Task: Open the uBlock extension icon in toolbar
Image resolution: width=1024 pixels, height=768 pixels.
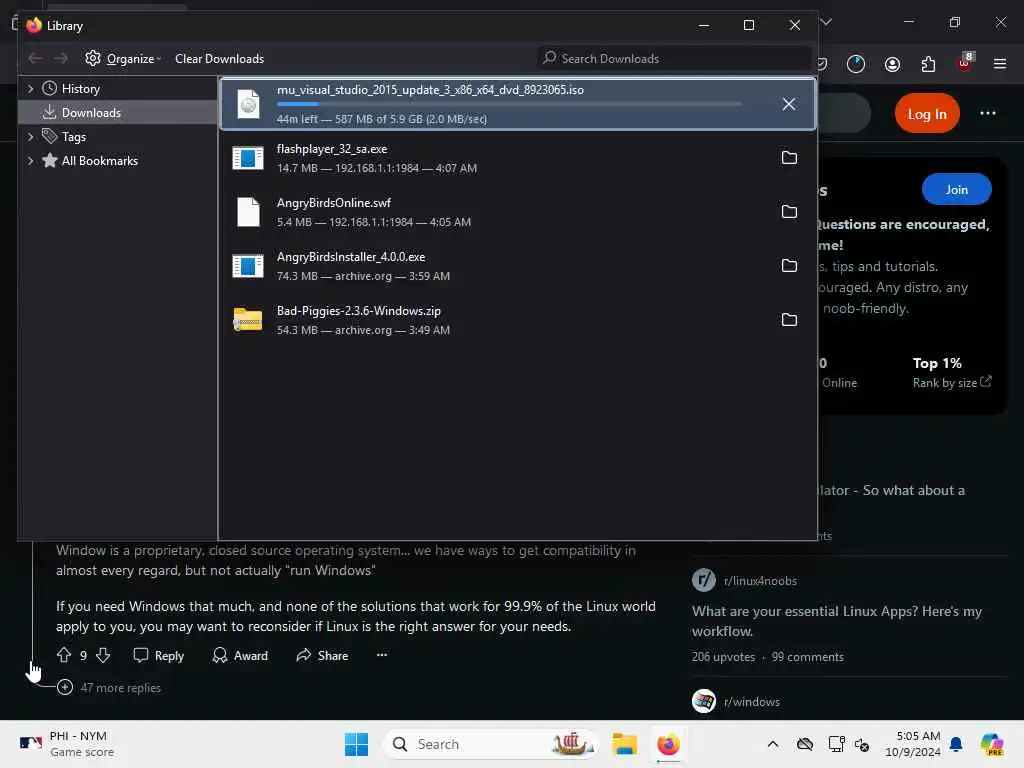Action: pyautogui.click(x=965, y=63)
